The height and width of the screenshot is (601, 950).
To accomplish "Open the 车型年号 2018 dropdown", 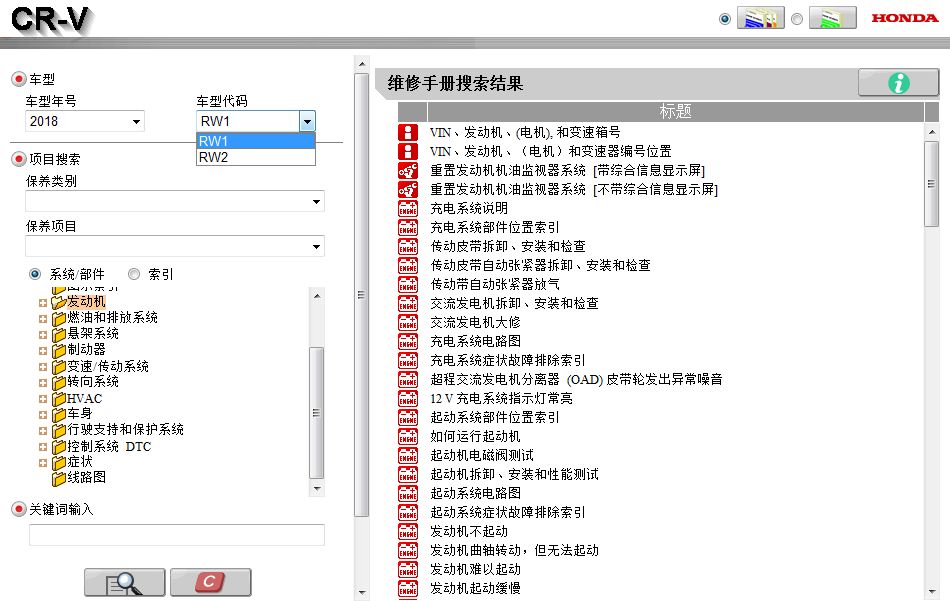I will coord(85,121).
